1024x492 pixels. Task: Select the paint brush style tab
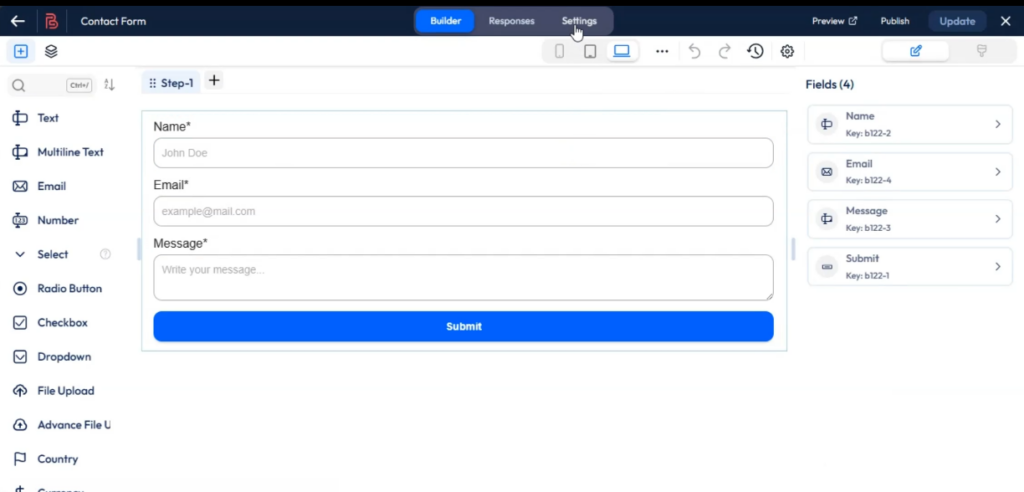coord(981,51)
